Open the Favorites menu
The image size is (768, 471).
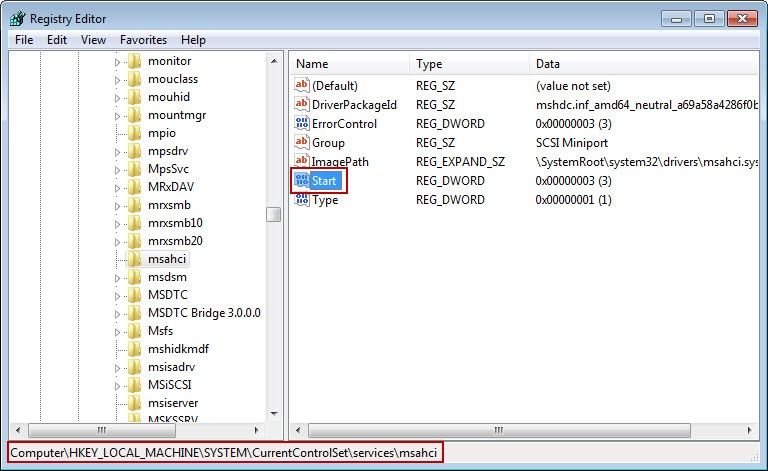tap(143, 40)
